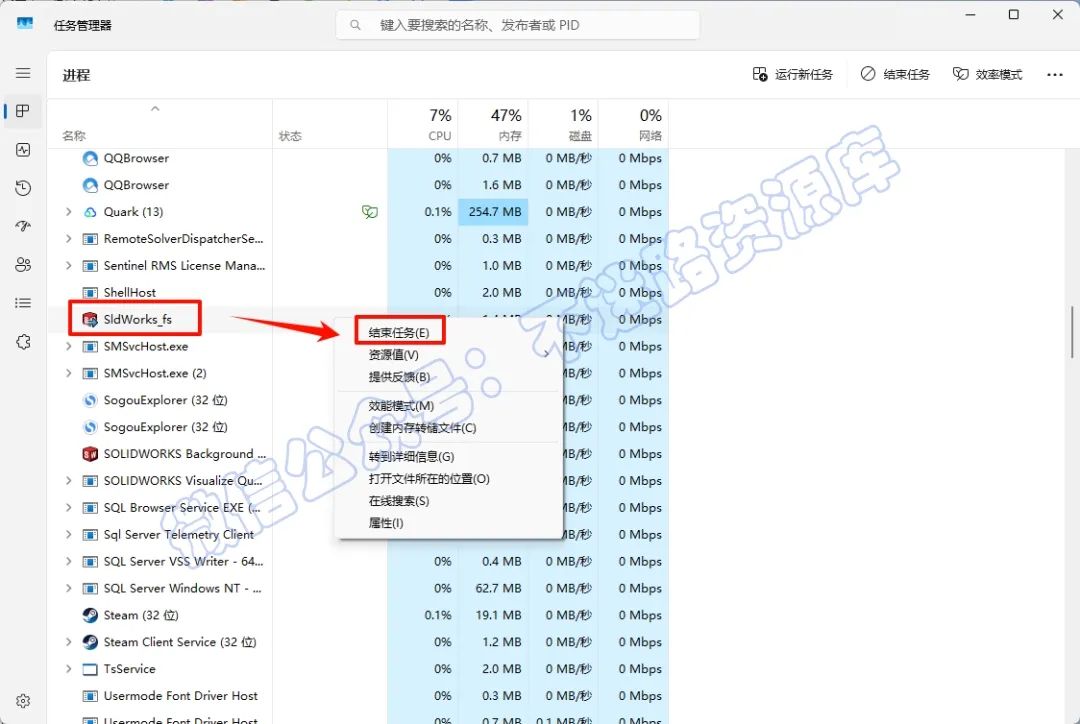Open the Users sidebar icon

click(23, 265)
